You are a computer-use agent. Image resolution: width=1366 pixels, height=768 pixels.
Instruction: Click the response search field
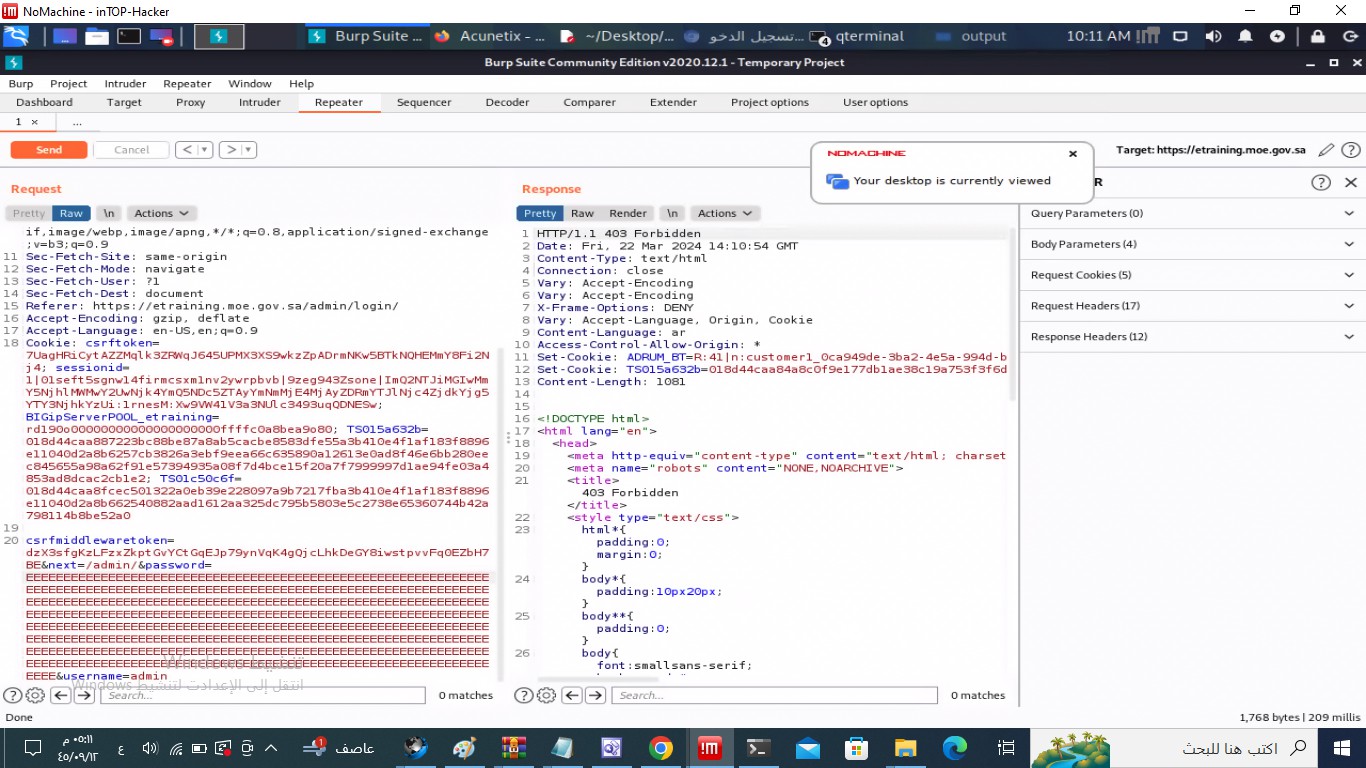pos(775,695)
